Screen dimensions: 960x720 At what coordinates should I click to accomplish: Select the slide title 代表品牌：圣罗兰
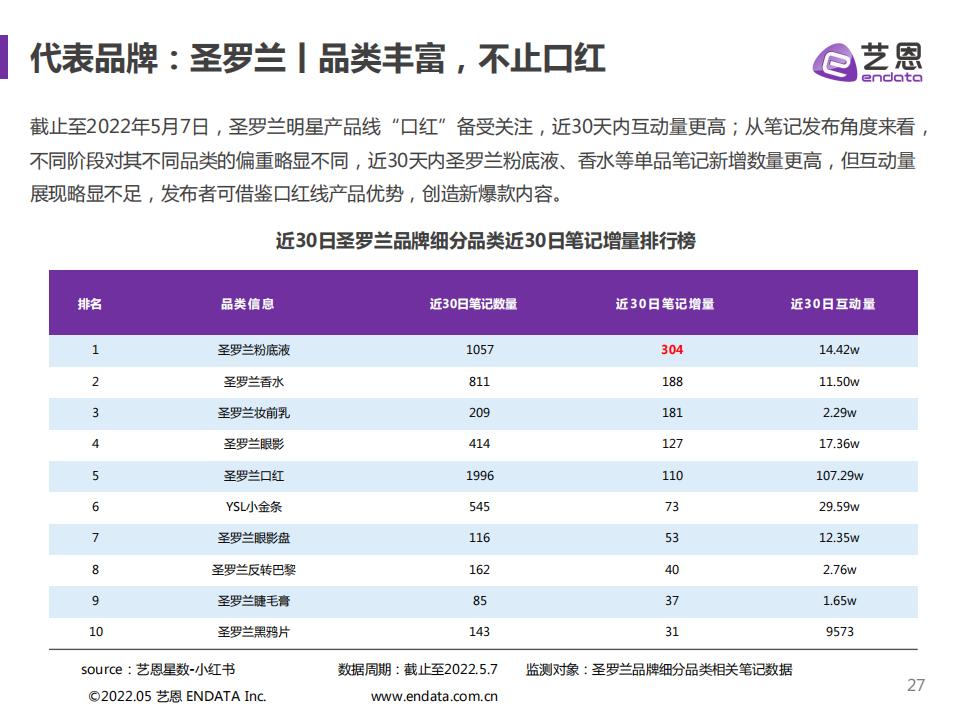(x=157, y=59)
